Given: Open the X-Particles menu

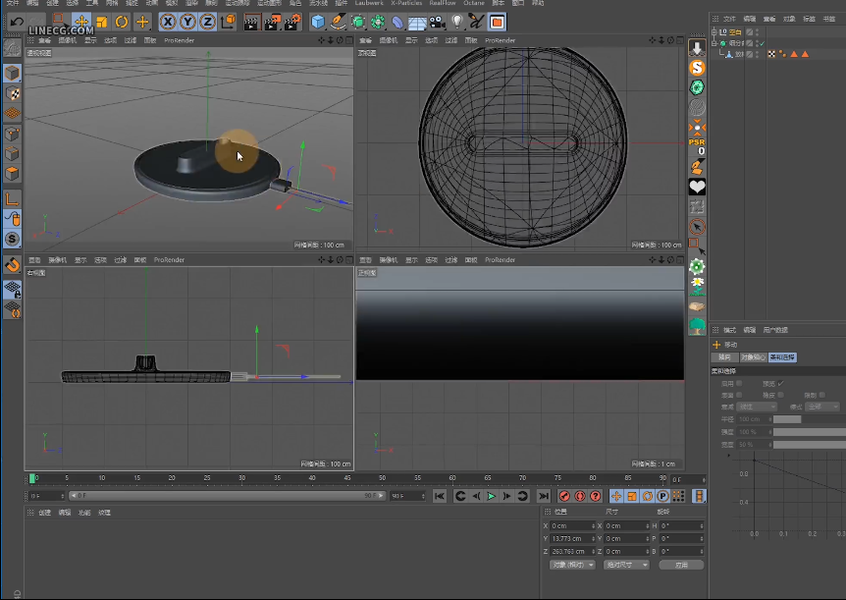Looking at the screenshot, I should (x=406, y=4).
